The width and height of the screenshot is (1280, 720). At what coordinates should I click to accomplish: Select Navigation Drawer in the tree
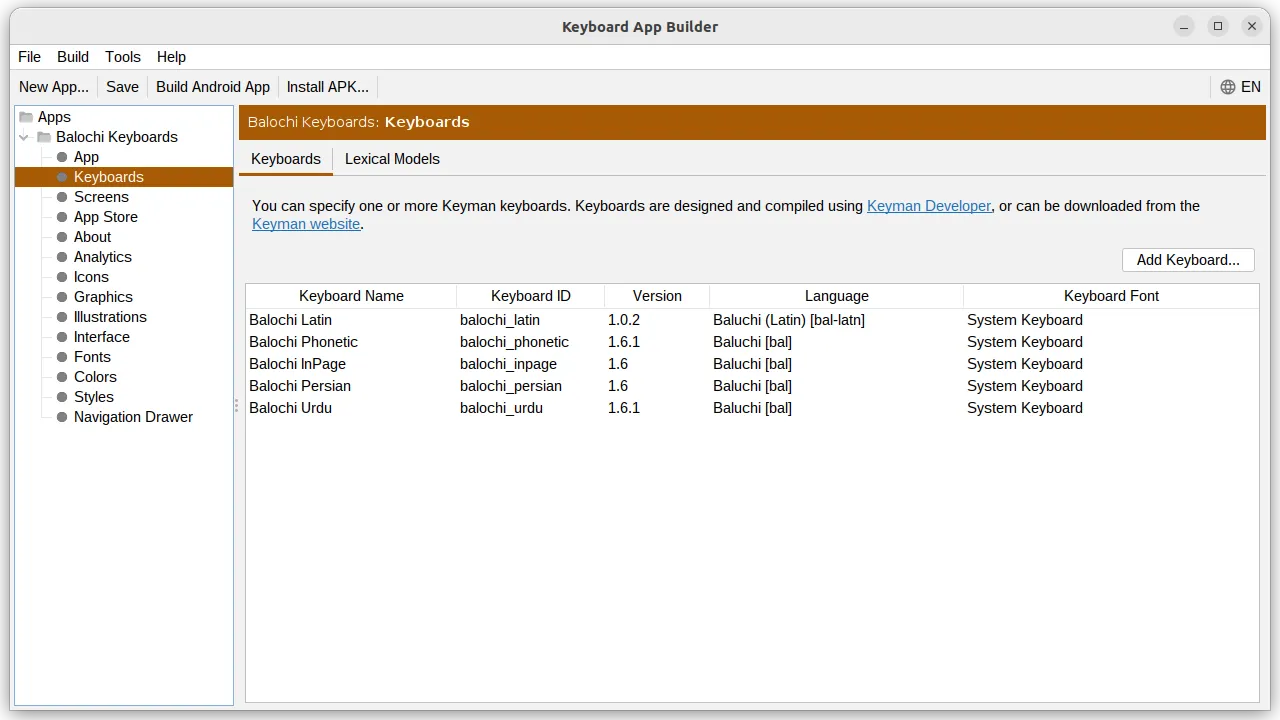pos(133,417)
